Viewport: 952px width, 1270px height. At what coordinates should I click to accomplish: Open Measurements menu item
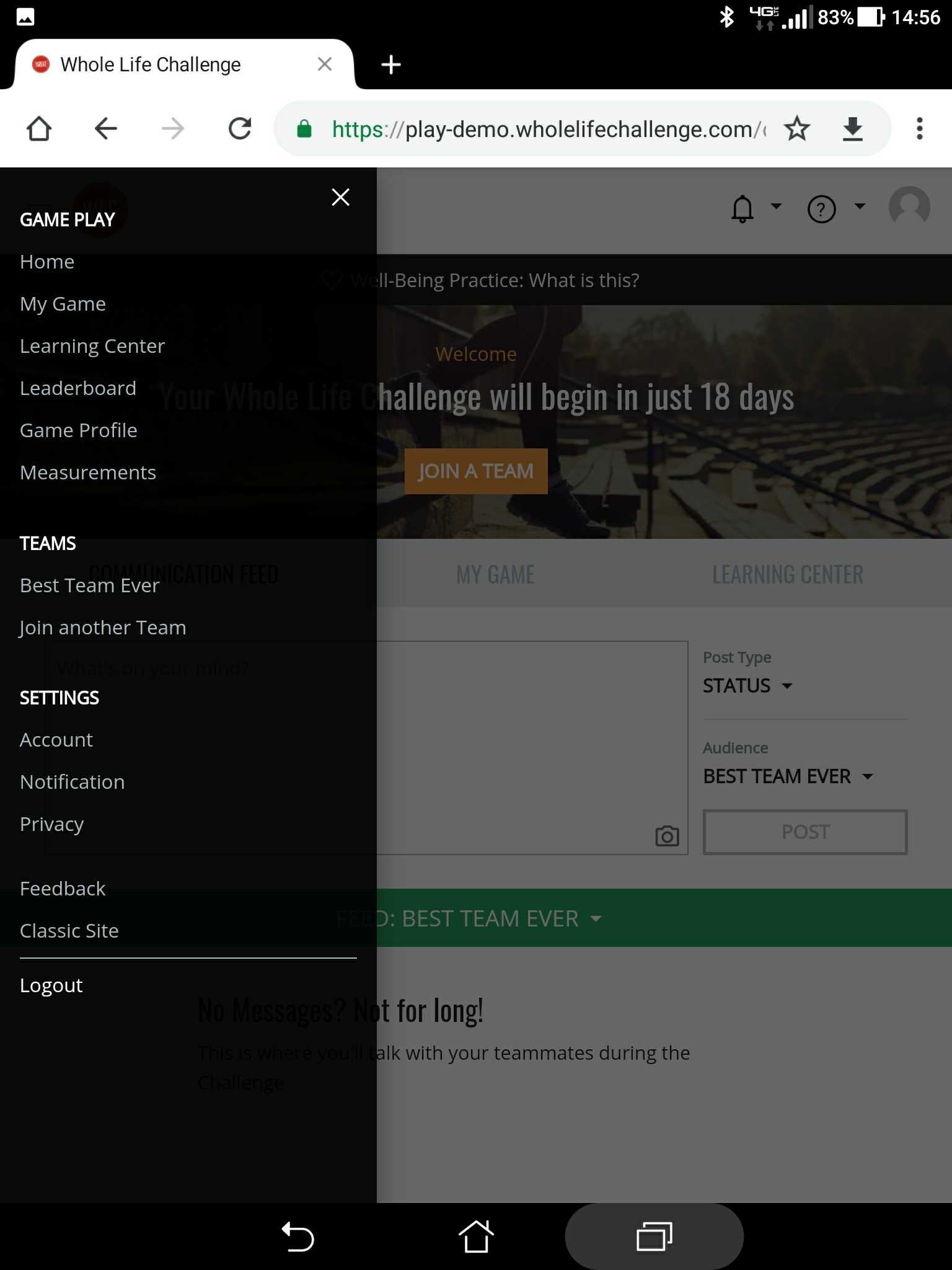tap(88, 473)
